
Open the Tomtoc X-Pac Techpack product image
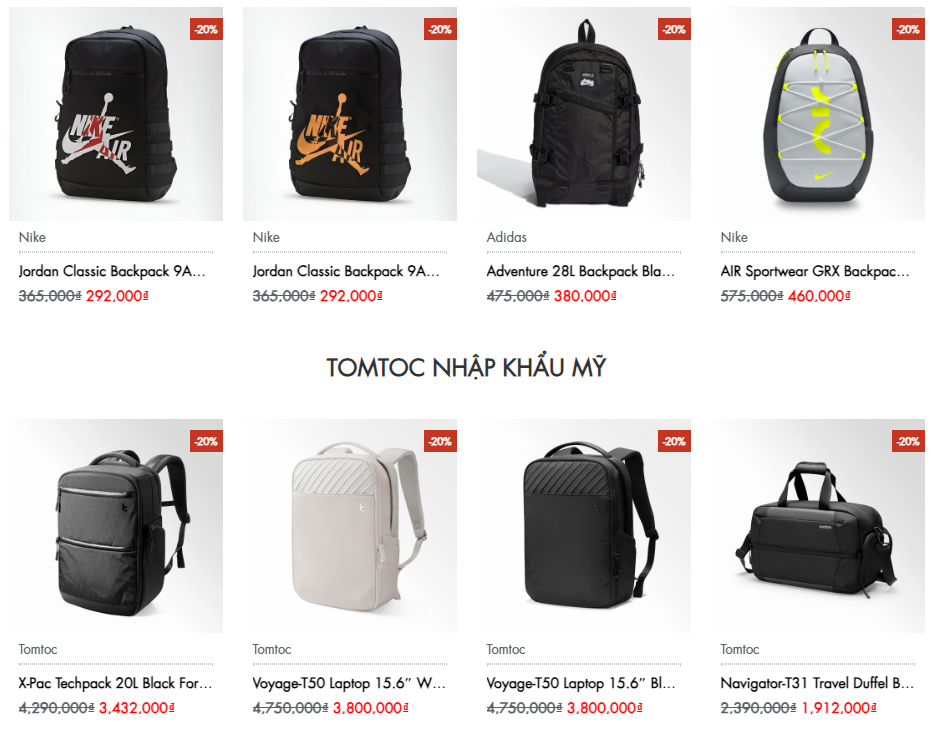pos(116,526)
